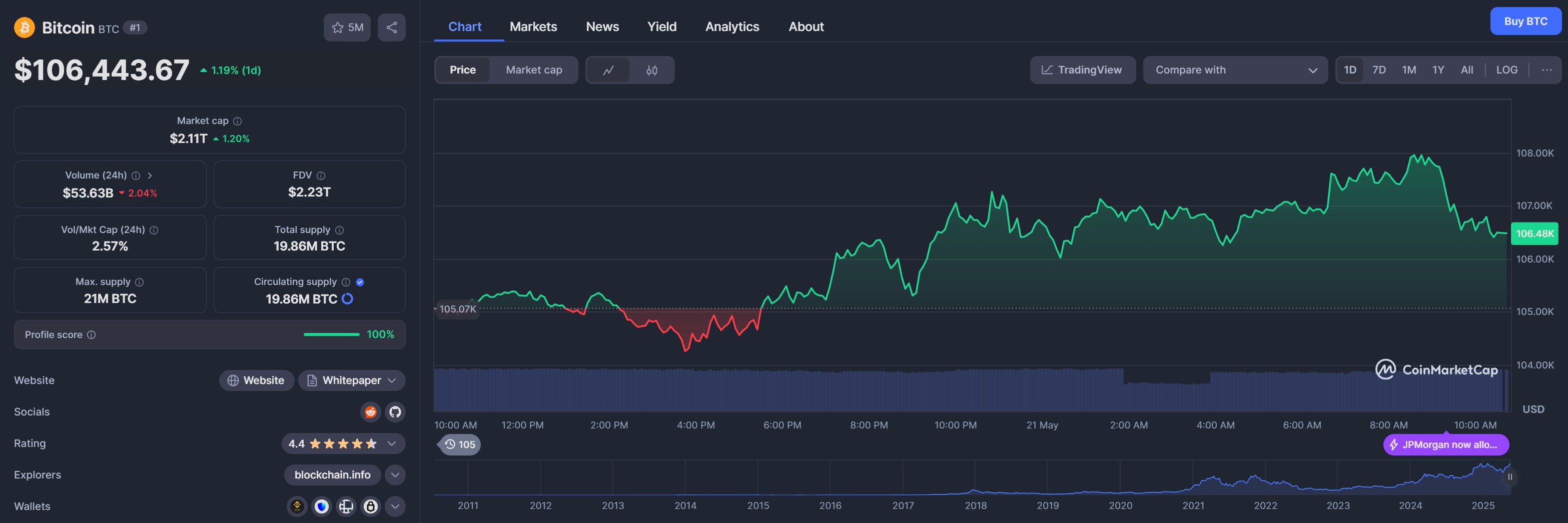Click the 105.07K opening price label

[x=458, y=309]
